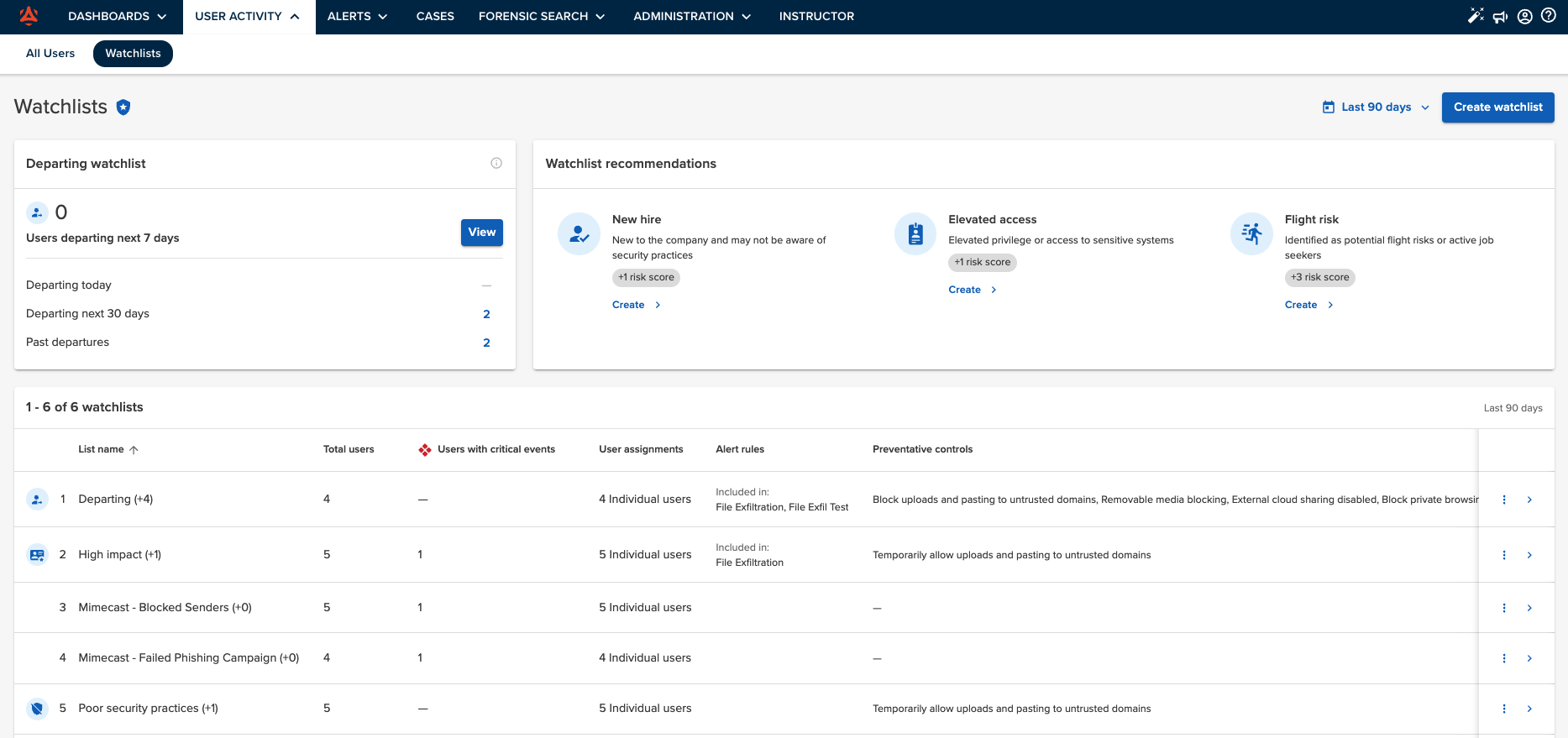Click the Departing watchlist info icon

496,163
